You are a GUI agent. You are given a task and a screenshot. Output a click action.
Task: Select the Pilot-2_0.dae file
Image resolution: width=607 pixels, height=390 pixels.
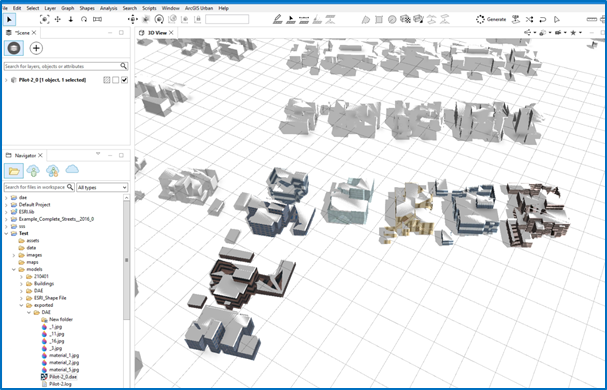59,377
